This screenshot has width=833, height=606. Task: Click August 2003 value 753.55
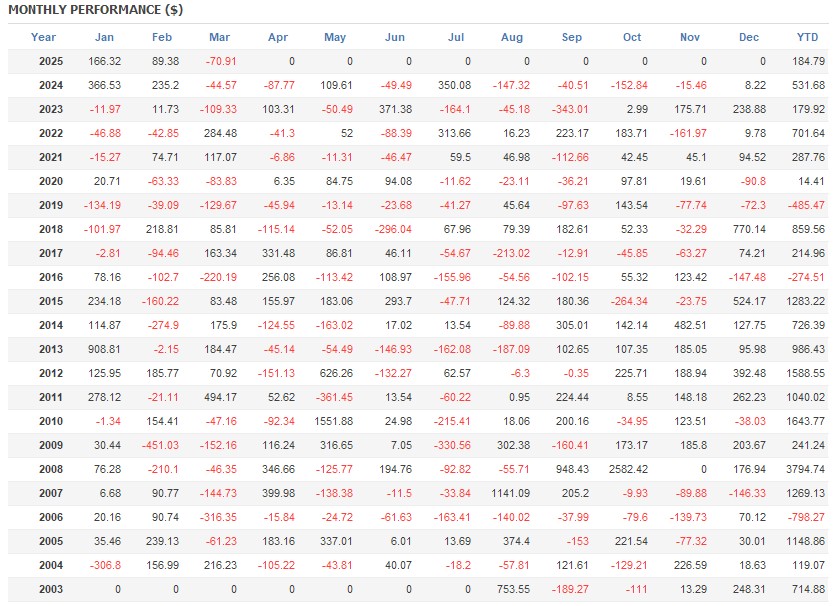(x=513, y=589)
